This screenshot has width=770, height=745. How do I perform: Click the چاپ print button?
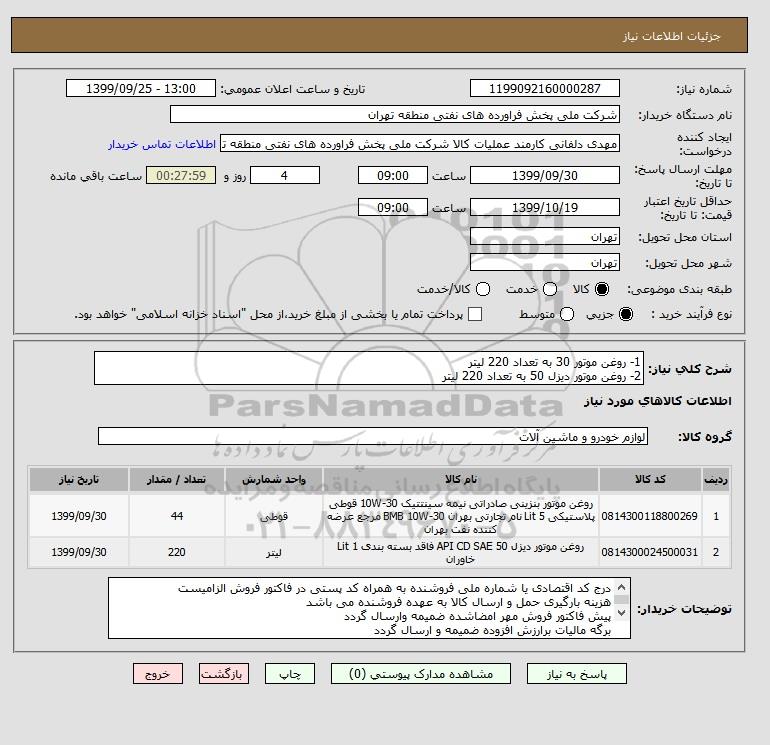290,674
